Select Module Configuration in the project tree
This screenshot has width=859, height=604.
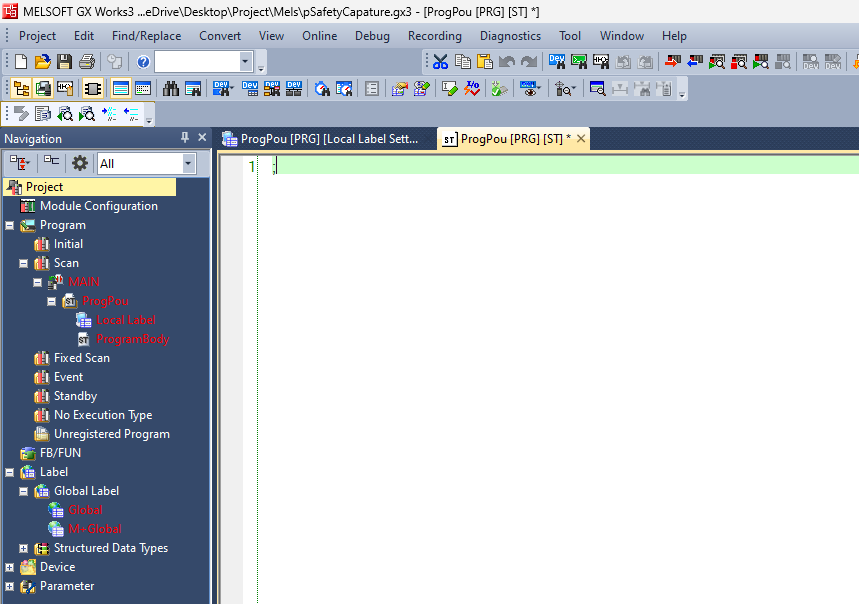coord(98,206)
